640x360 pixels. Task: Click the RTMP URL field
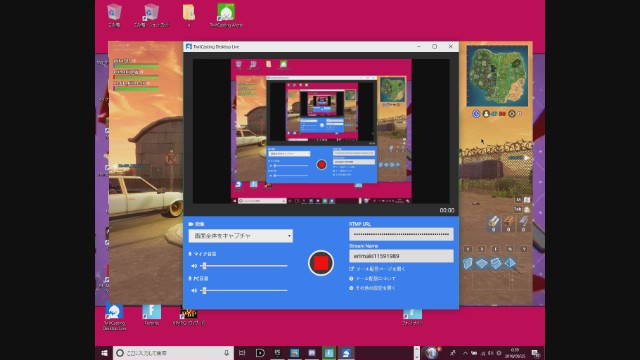[401, 234]
